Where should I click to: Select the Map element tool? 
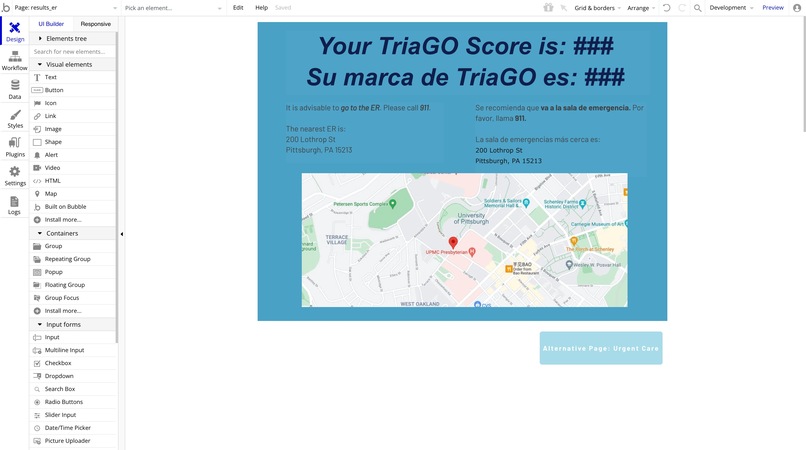[73, 194]
